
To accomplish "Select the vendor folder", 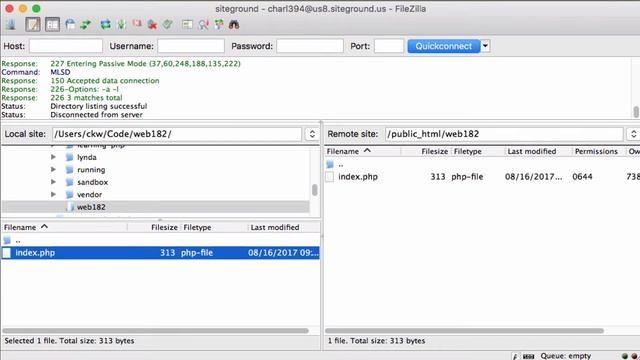I will coord(89,194).
